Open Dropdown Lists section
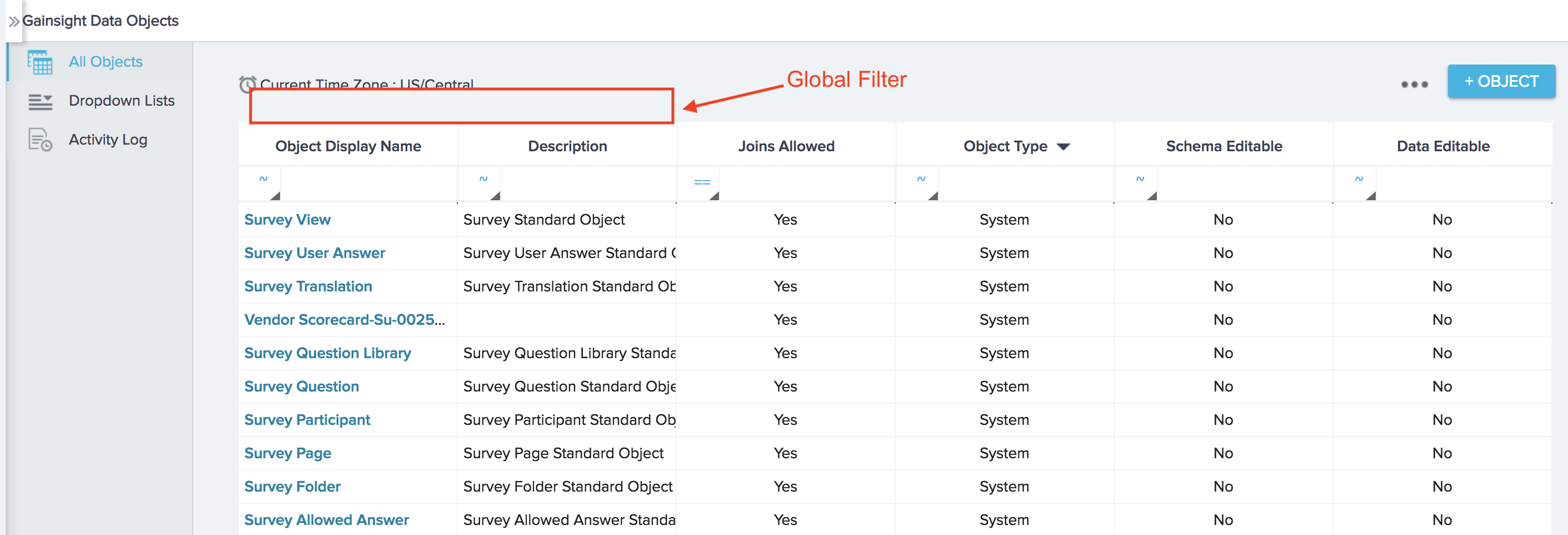1568x535 pixels. point(122,101)
